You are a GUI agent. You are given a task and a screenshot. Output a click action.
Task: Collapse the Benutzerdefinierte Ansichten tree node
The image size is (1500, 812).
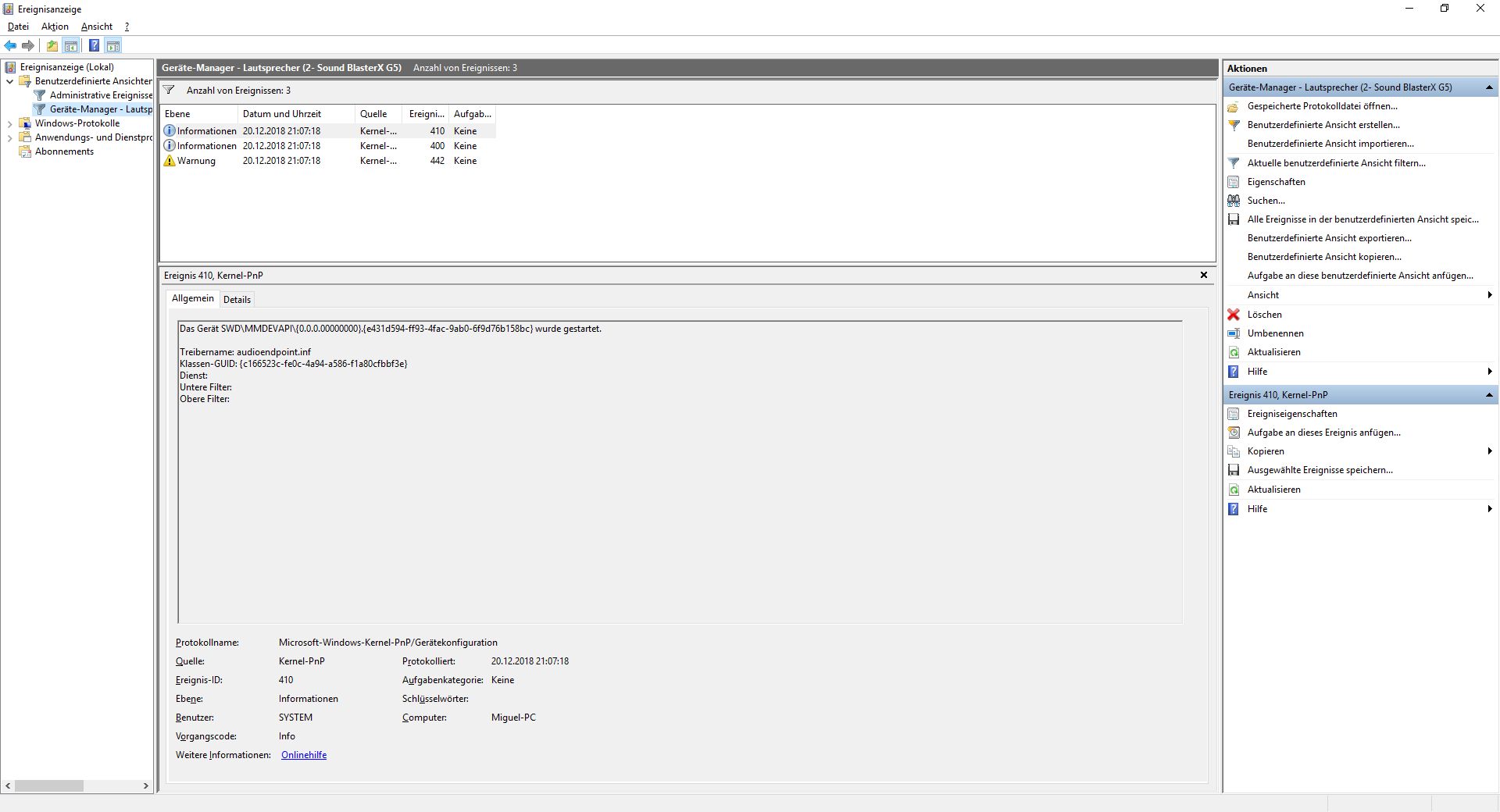tap(9, 81)
